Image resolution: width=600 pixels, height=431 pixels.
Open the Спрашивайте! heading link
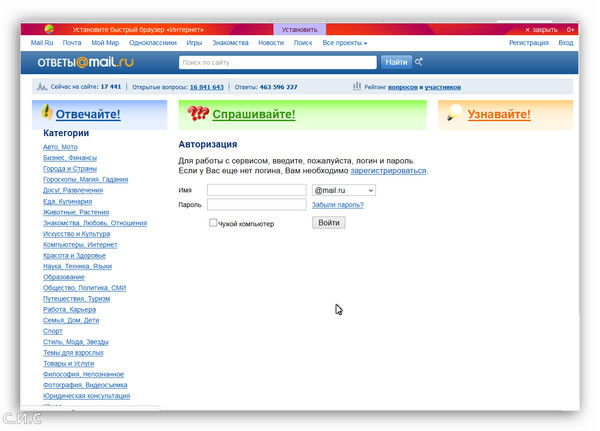(254, 114)
